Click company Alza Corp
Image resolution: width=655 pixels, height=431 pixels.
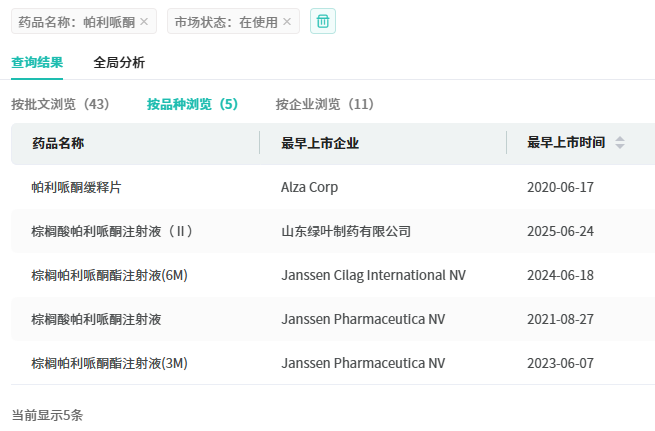click(x=310, y=187)
